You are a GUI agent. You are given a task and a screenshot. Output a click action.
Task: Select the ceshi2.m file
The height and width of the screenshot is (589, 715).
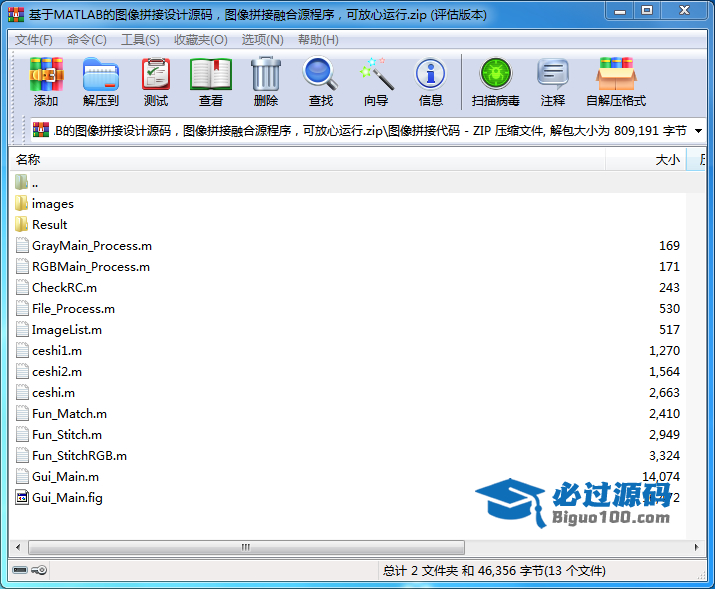(x=57, y=372)
